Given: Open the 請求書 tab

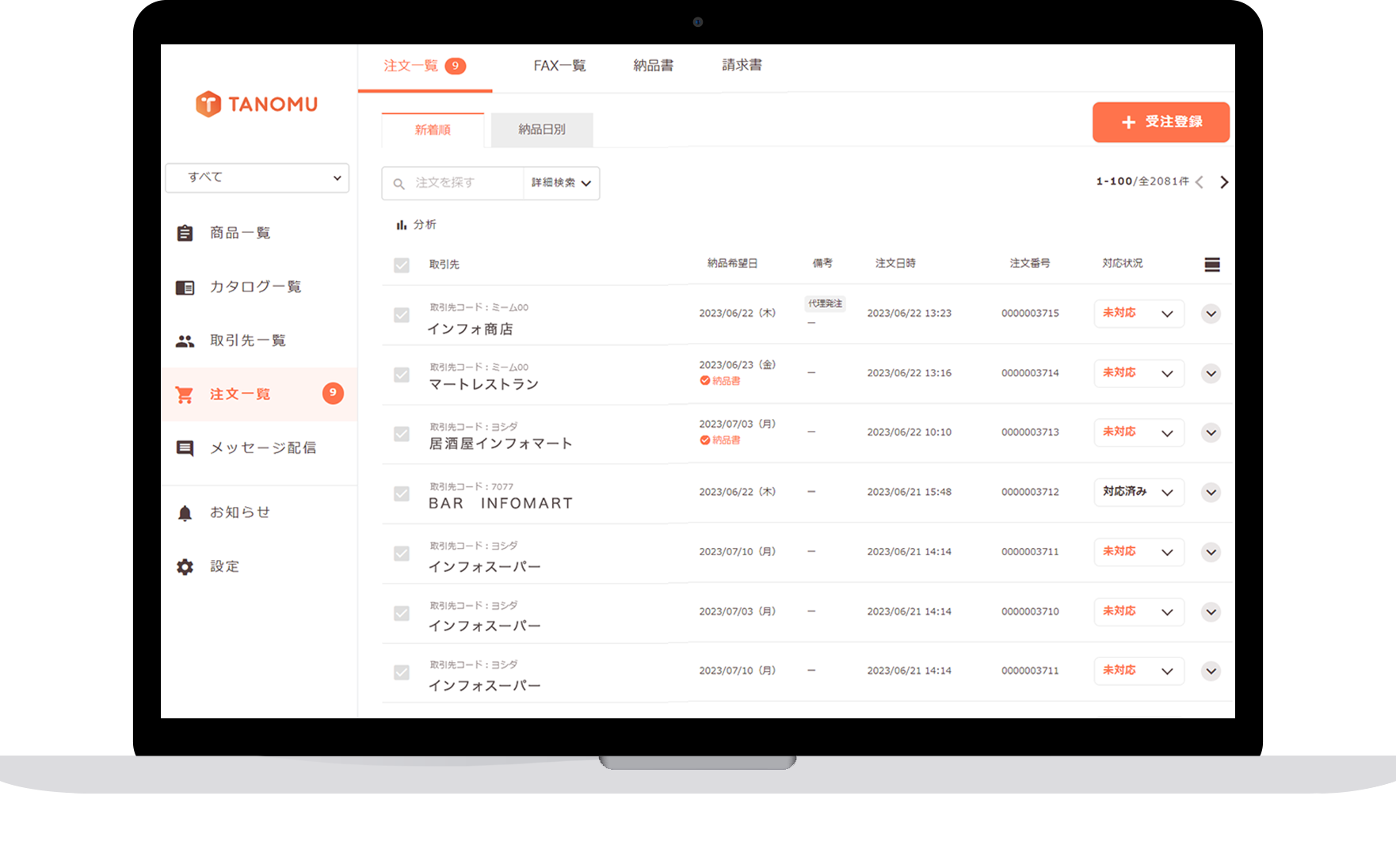Looking at the screenshot, I should click(742, 66).
